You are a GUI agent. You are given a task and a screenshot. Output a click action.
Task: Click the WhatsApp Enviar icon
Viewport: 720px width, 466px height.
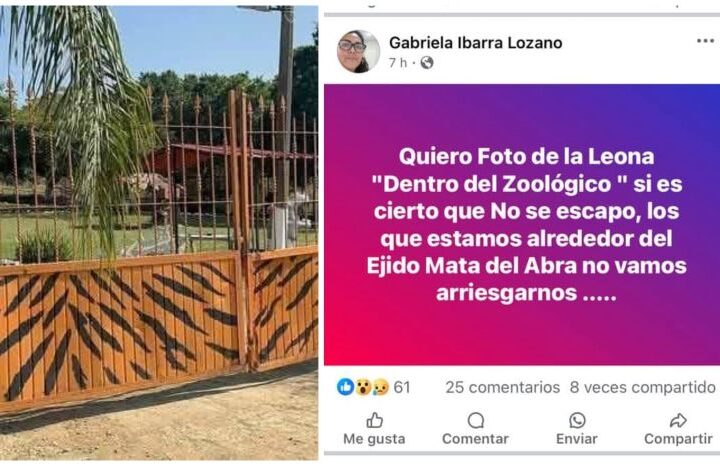[x=577, y=420]
